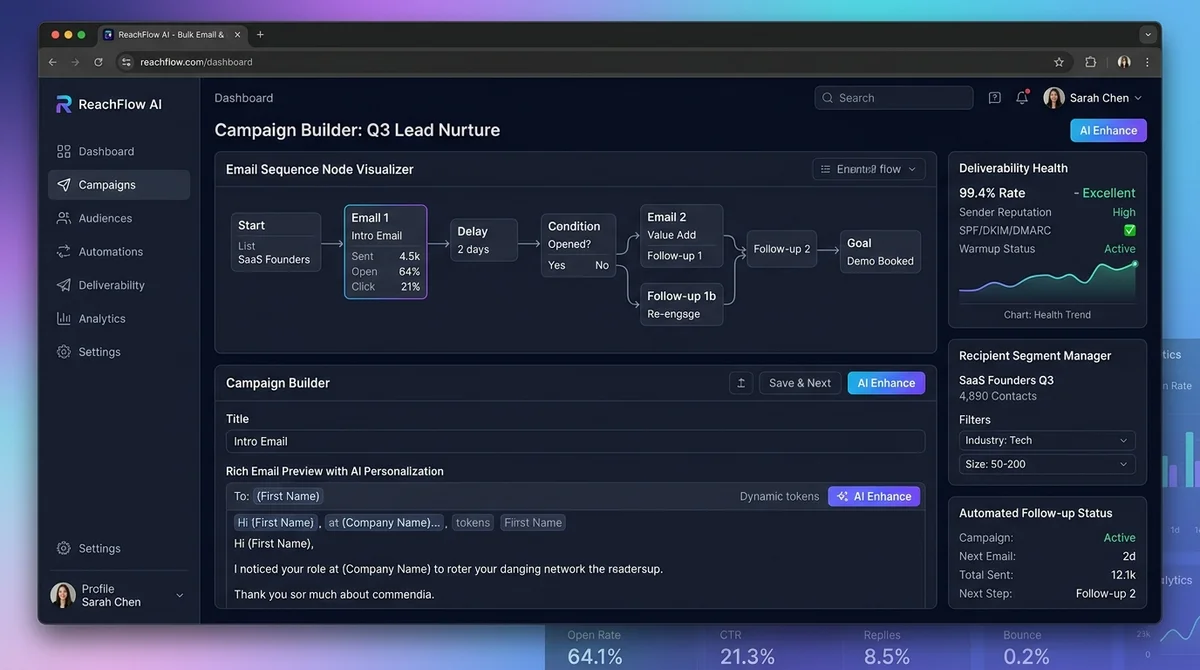Click the browser profile avatar in toolbar
1200x670 pixels.
pos(1124,62)
